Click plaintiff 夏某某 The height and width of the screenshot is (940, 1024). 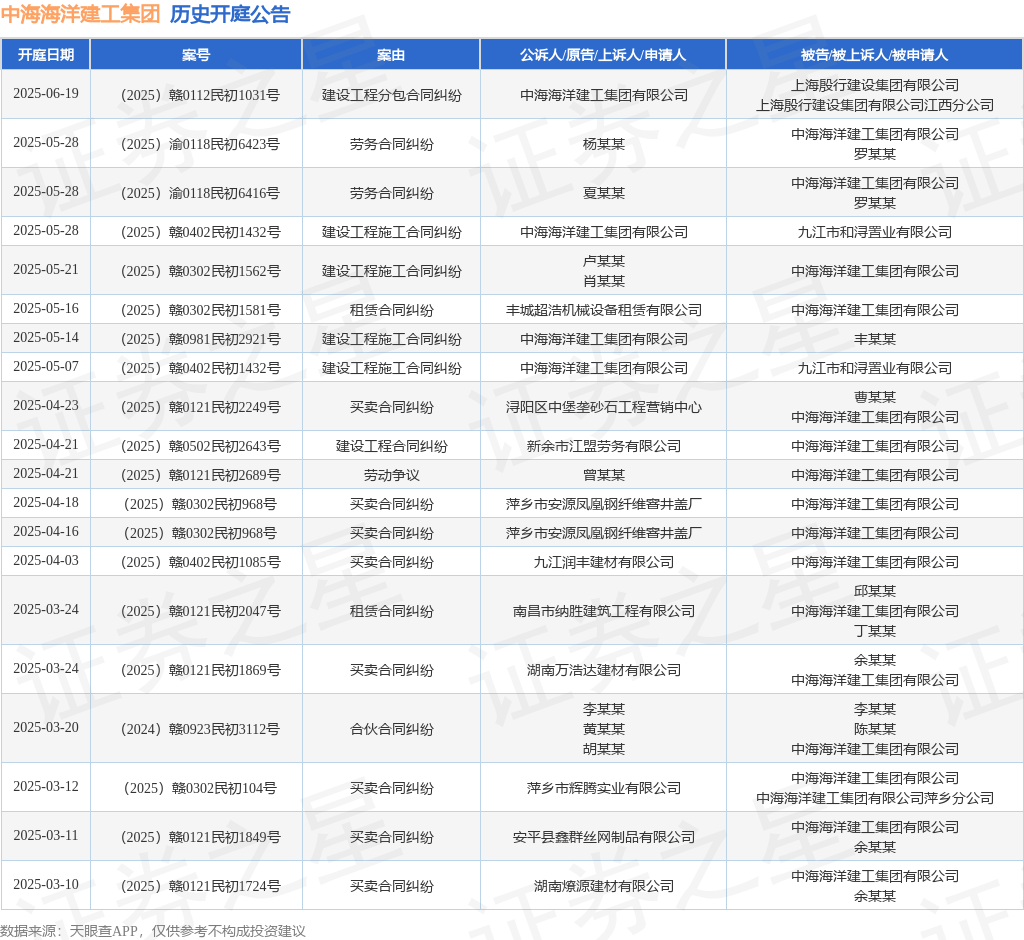click(x=603, y=193)
